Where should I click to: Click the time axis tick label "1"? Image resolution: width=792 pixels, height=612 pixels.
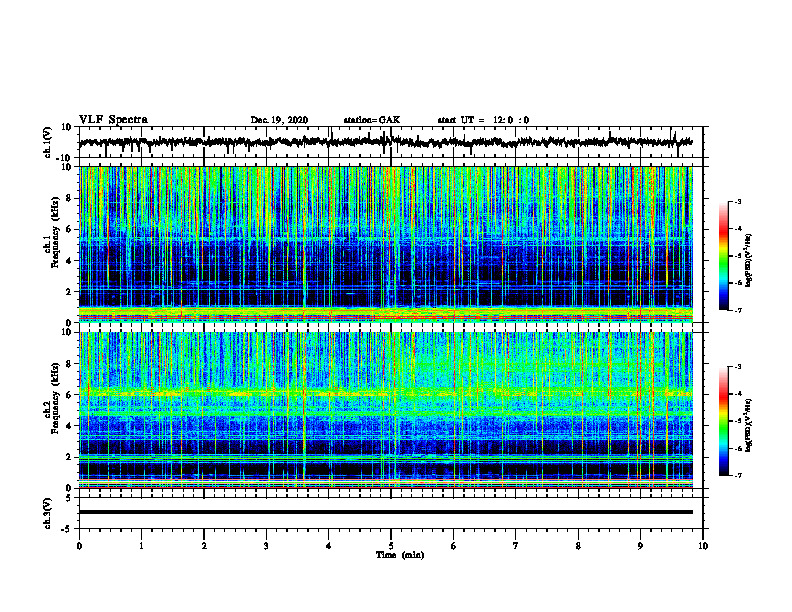coord(141,546)
